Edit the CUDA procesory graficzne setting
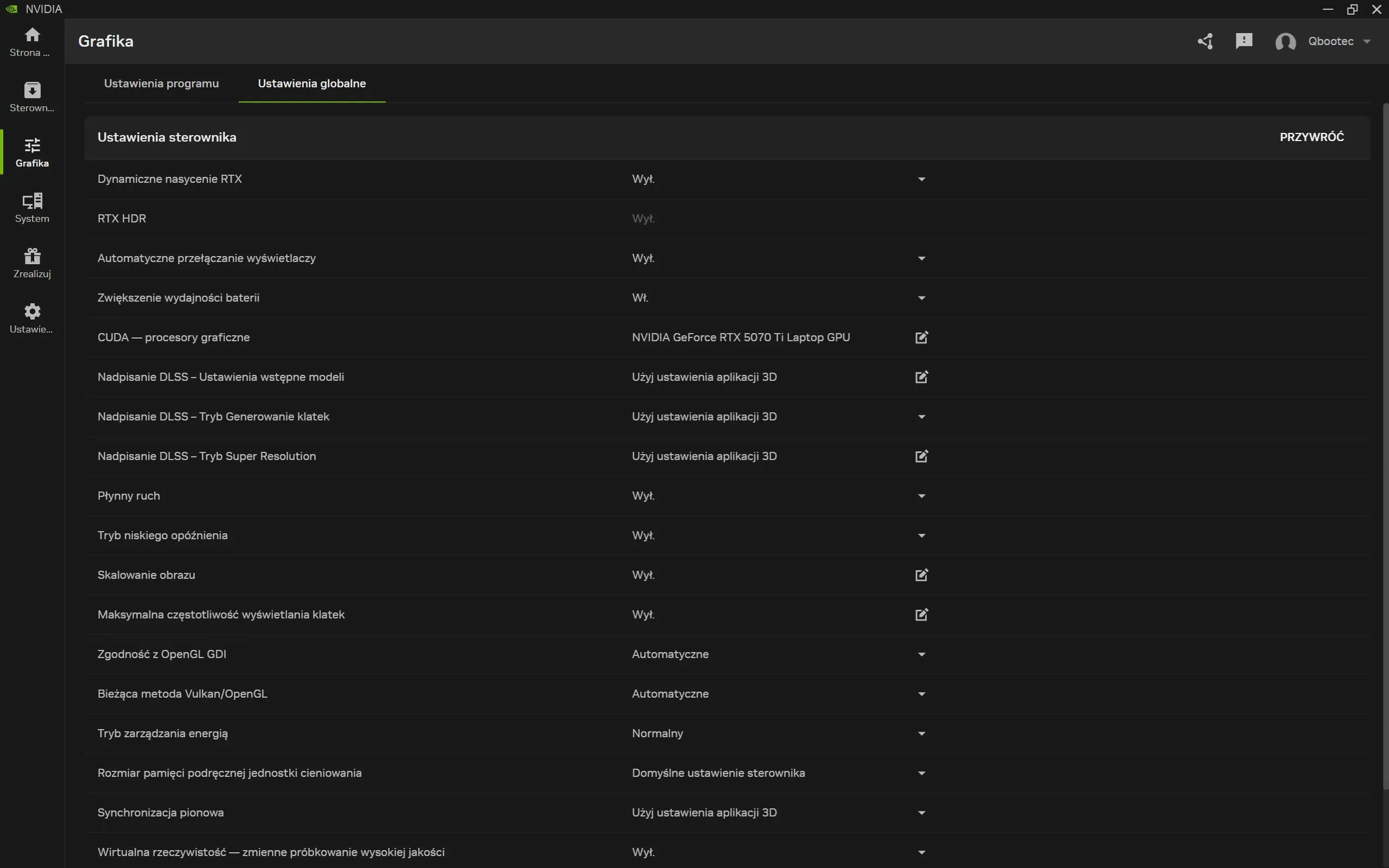This screenshot has width=1389, height=868. point(921,337)
